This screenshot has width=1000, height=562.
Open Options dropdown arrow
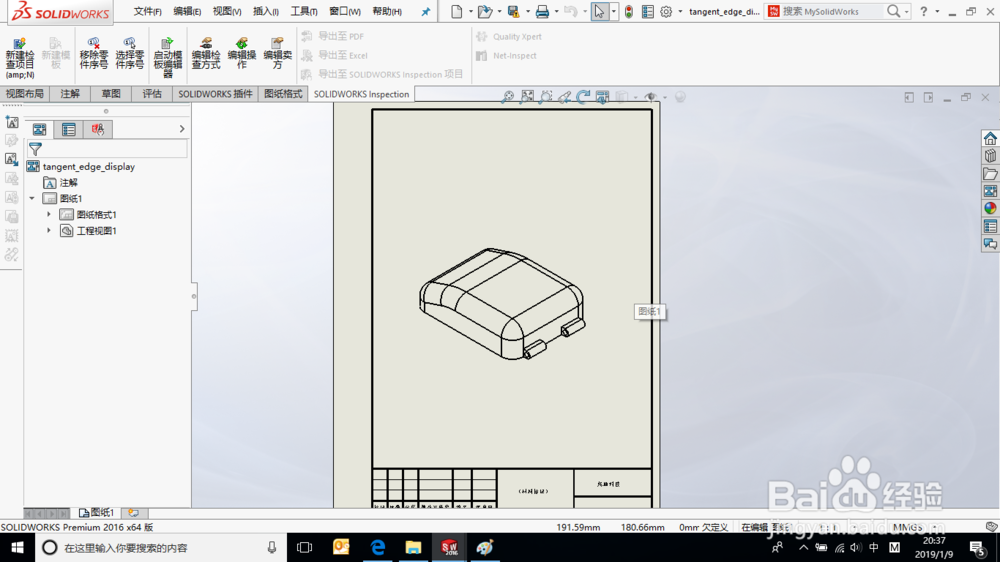pyautogui.click(x=680, y=11)
